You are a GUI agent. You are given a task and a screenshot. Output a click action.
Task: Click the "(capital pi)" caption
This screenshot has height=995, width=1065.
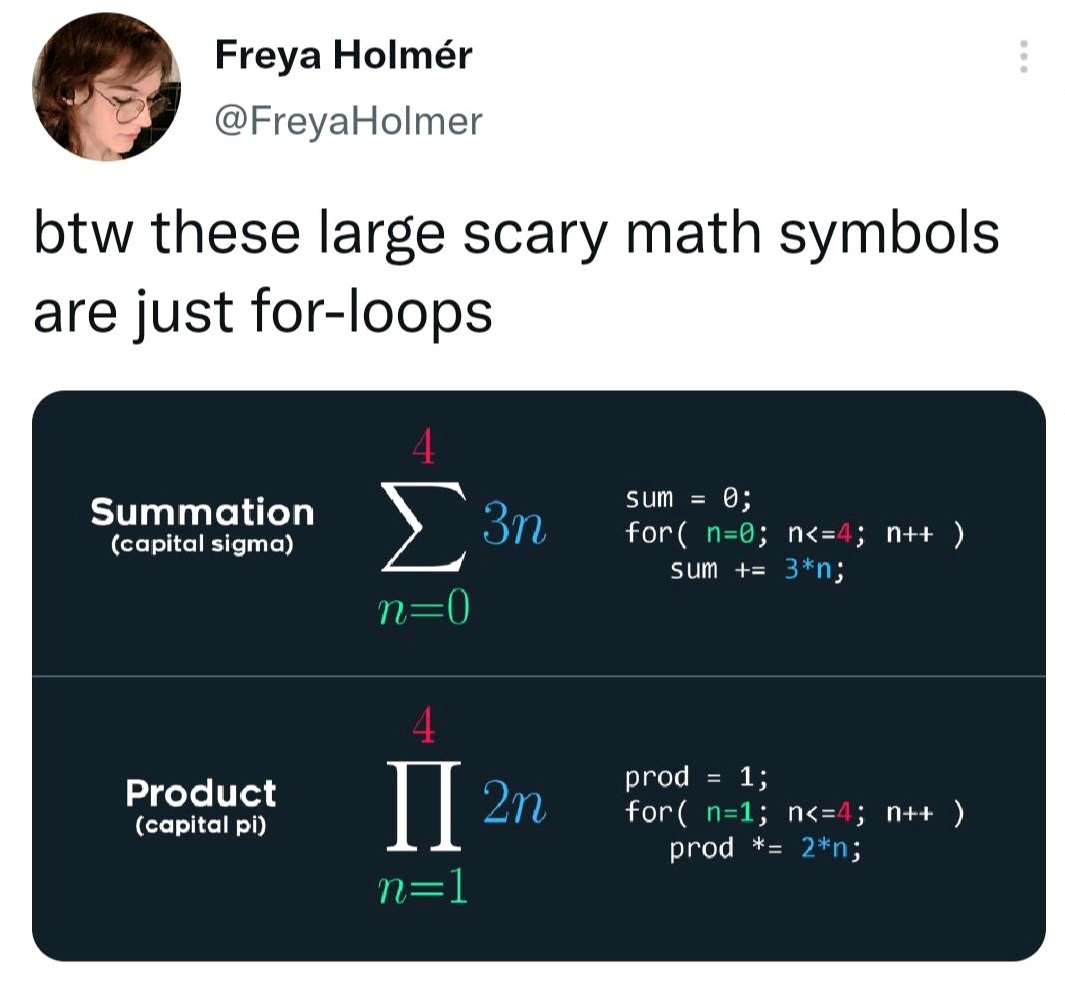click(201, 827)
